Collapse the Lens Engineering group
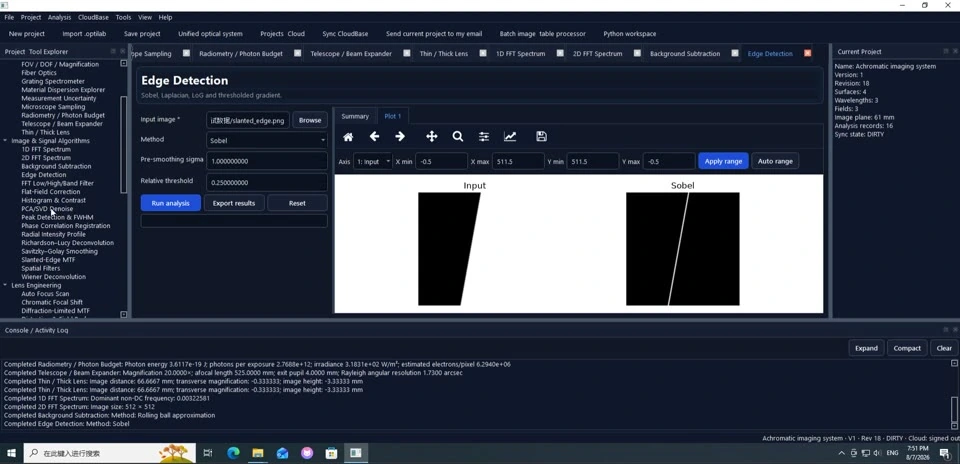Image resolution: width=960 pixels, height=464 pixels. (6, 285)
